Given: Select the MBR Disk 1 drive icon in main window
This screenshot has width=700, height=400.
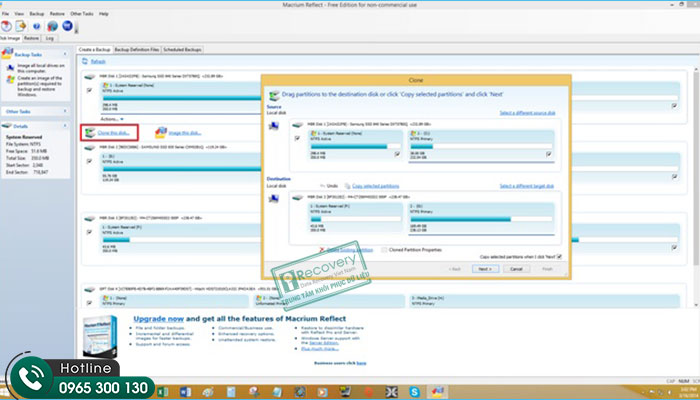Looking at the screenshot, I should (90, 76).
